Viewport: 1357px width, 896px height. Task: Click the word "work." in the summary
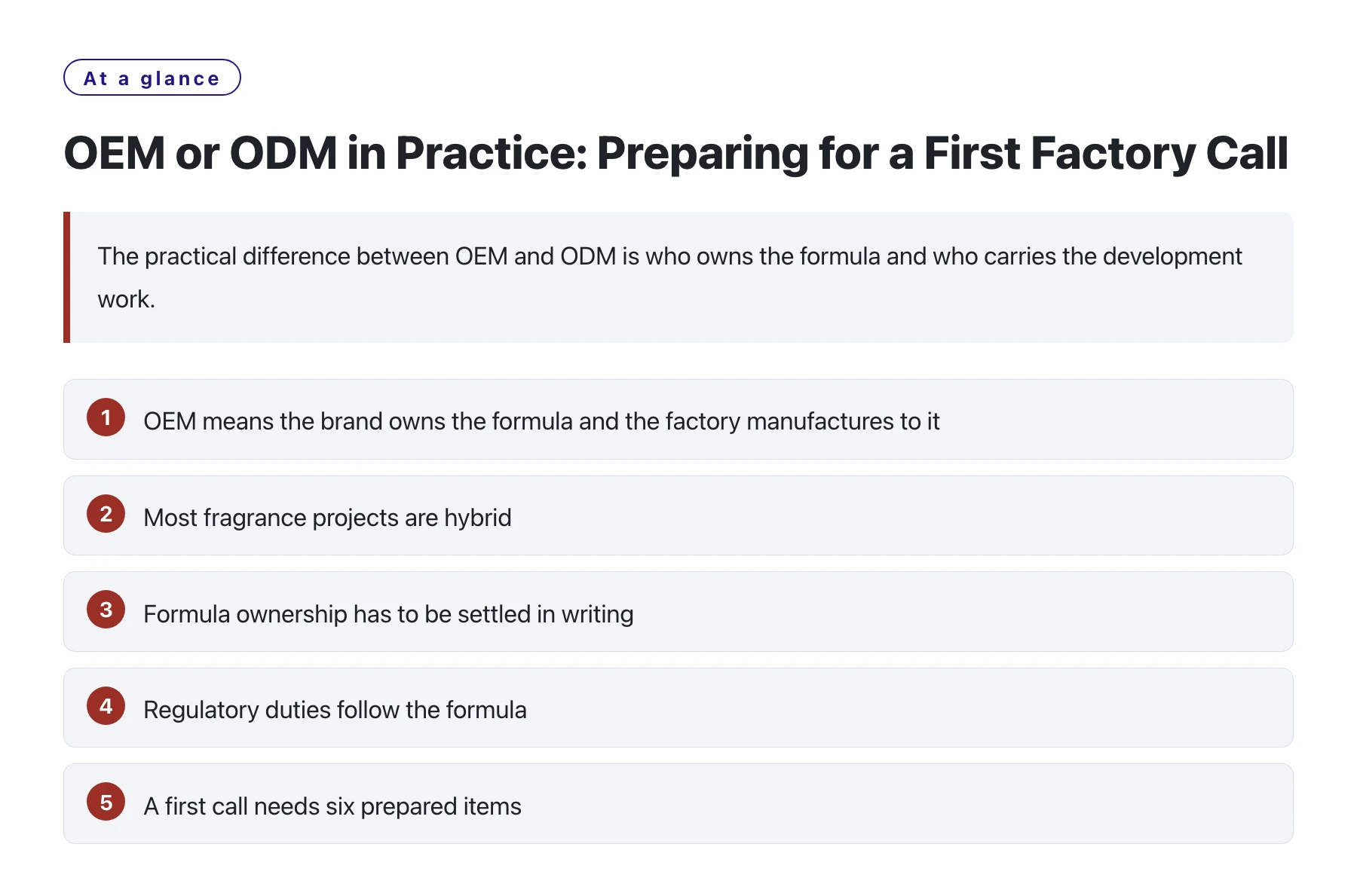click(127, 300)
